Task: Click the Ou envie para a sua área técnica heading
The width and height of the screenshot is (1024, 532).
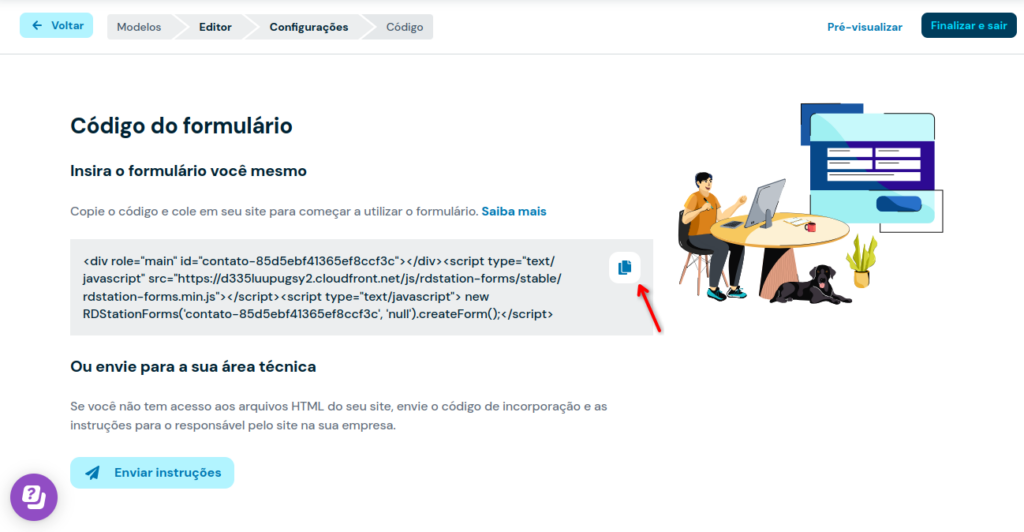Action: tap(193, 367)
